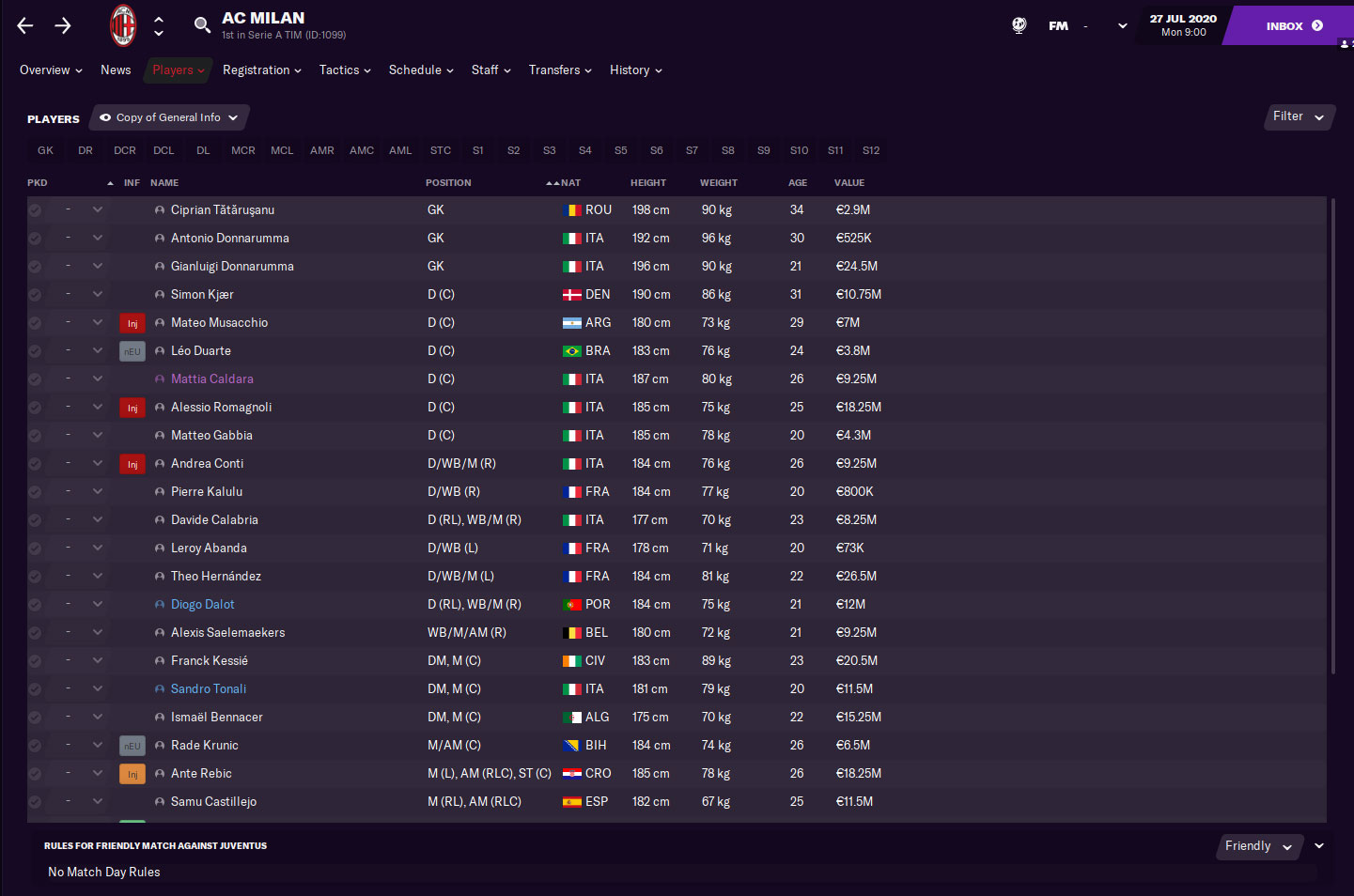
Task: Toggle pick checkbox for Sandro Tonali
Action: [35, 689]
